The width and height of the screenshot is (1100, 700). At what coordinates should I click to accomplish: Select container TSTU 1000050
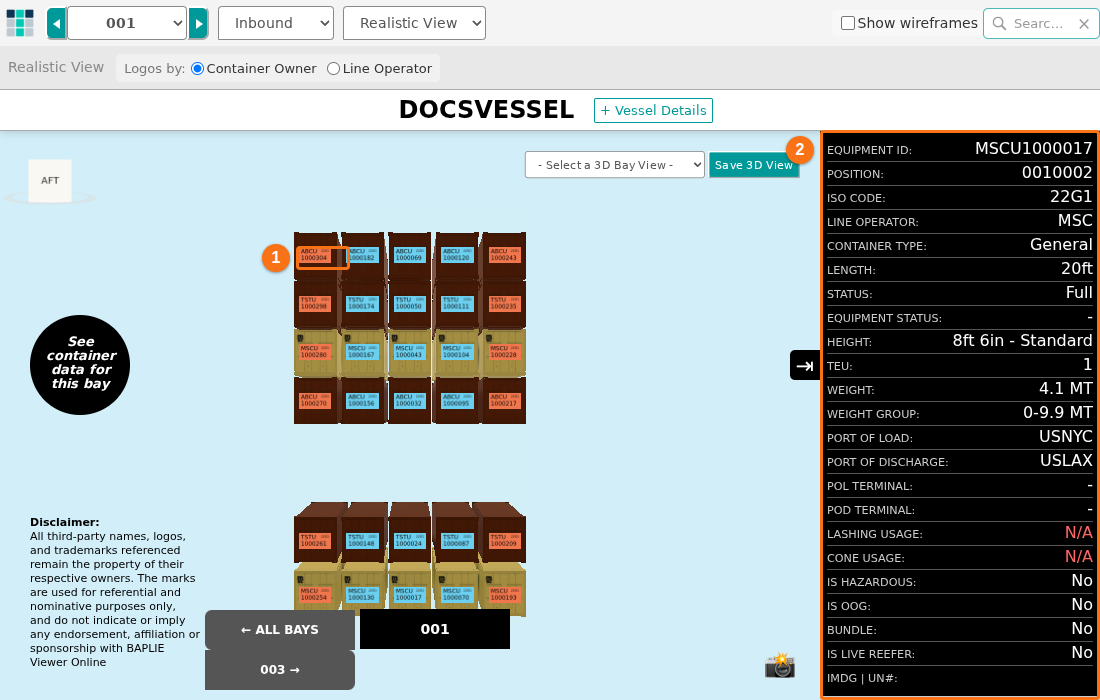[409, 303]
